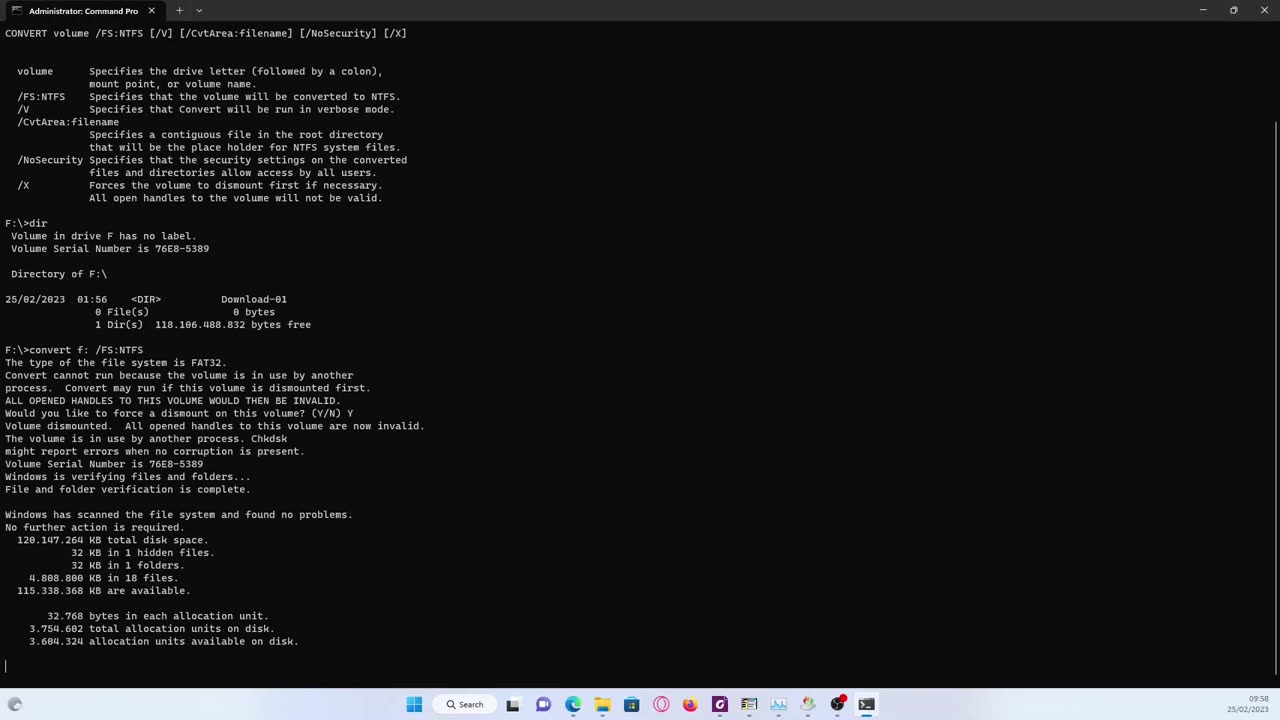Open Microsoft Edge from the taskbar
Viewport: 1280px width, 720px height.
point(573,704)
